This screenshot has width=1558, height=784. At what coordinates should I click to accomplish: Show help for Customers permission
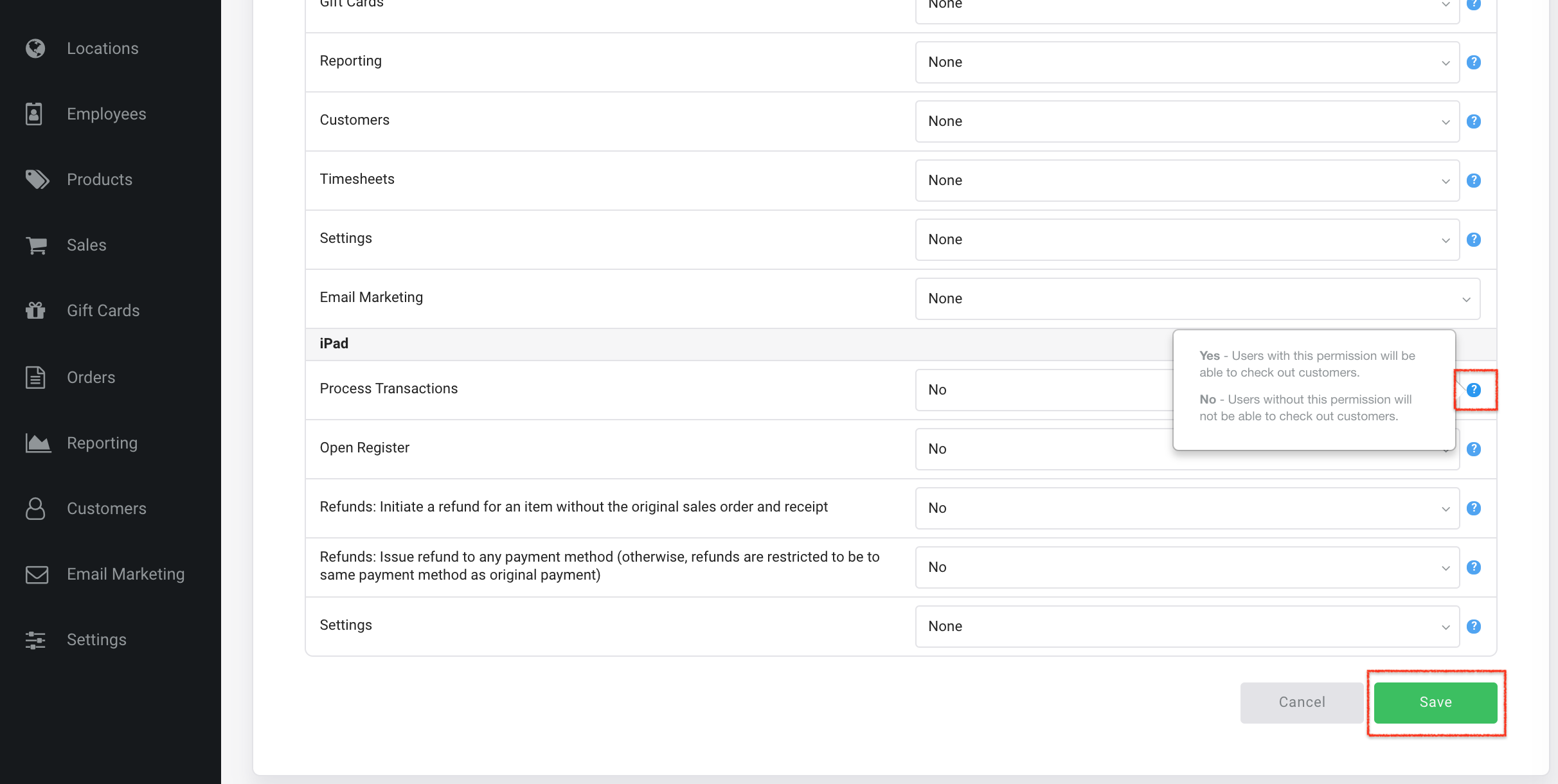click(1474, 121)
